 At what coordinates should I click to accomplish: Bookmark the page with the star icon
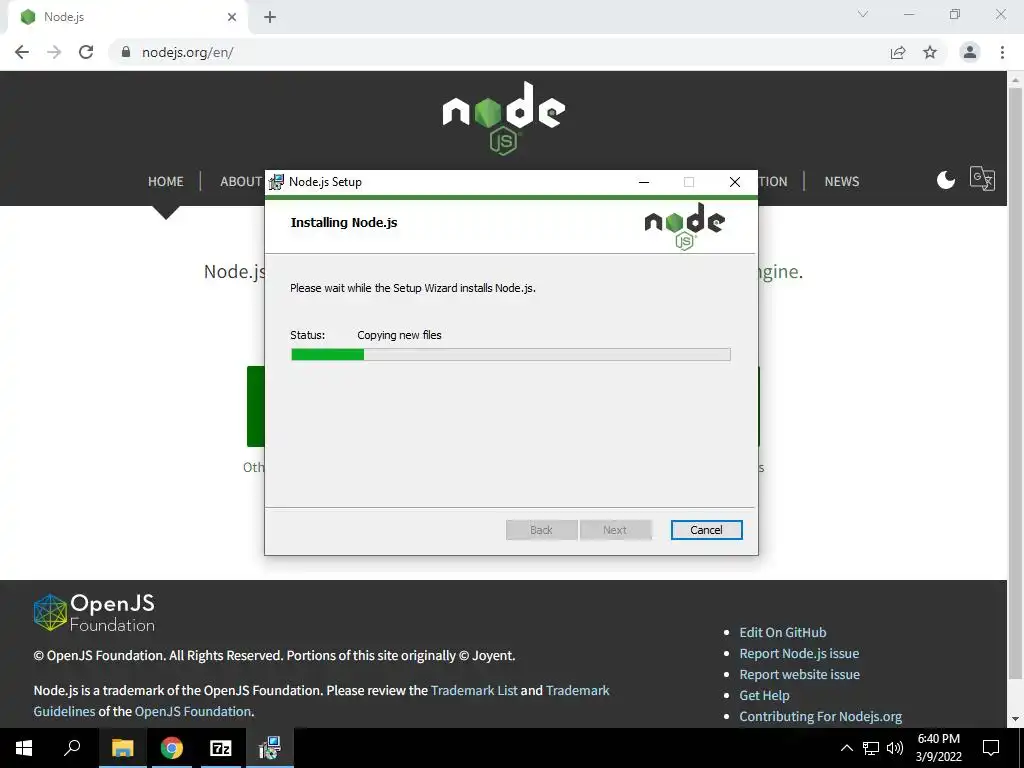930,52
